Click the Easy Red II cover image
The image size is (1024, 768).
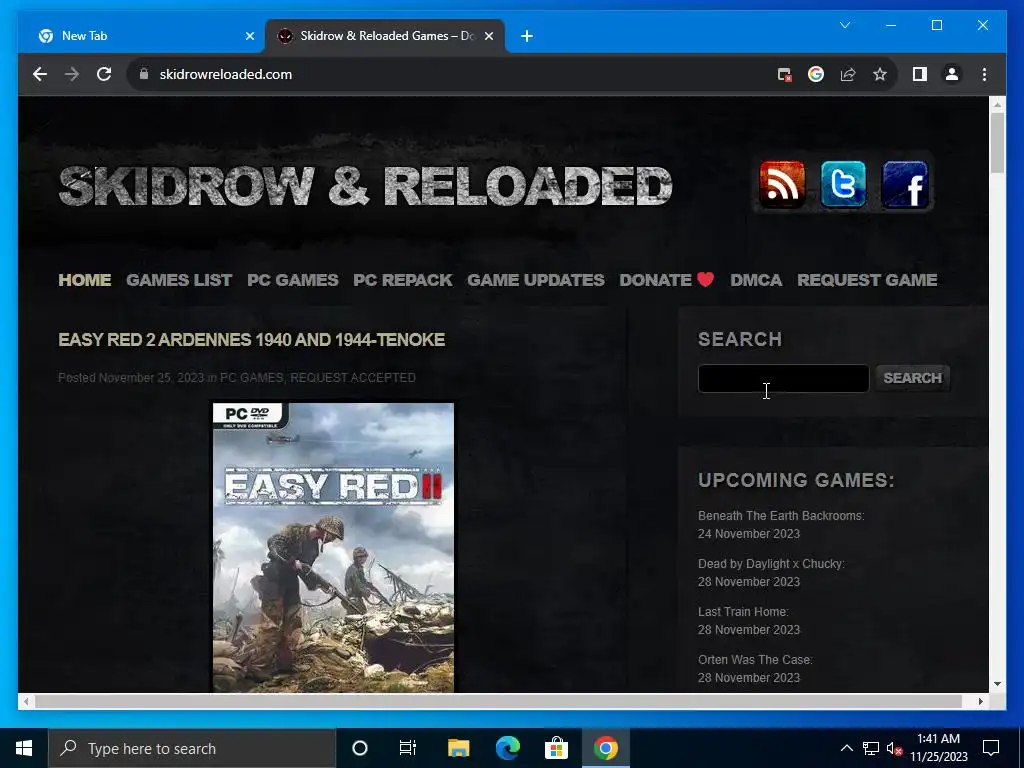coord(333,547)
